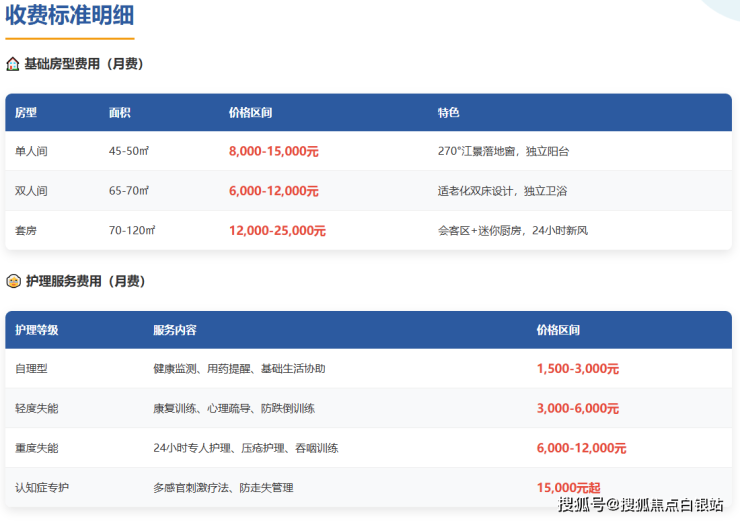Select the 双人间 row label
The width and height of the screenshot is (740, 521).
[x=31, y=191]
